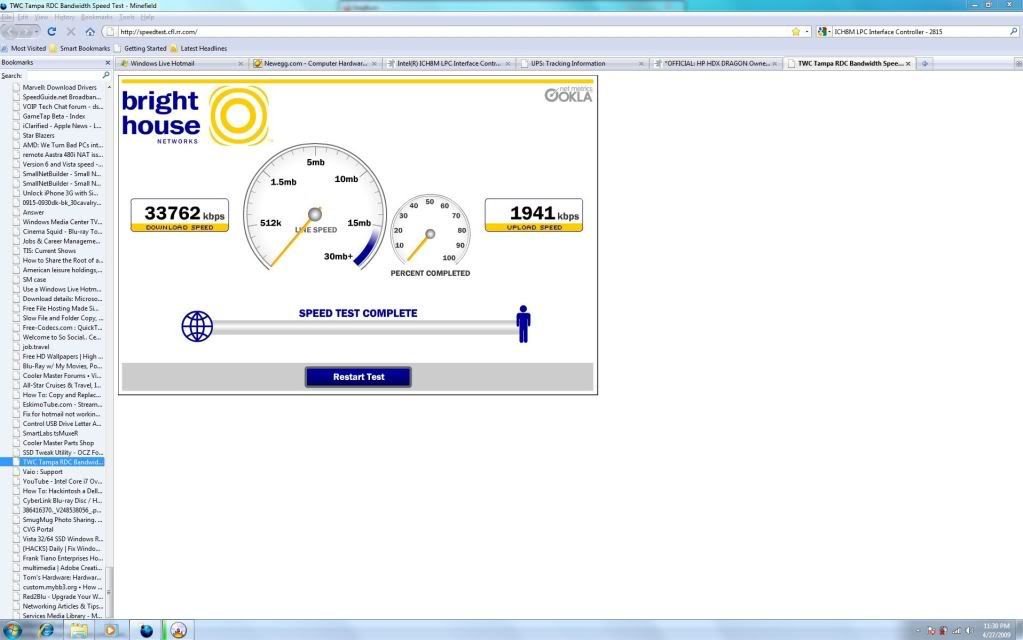1023x640 pixels.
Task: Click the Bright House Networks logo
Action: [x=194, y=115]
